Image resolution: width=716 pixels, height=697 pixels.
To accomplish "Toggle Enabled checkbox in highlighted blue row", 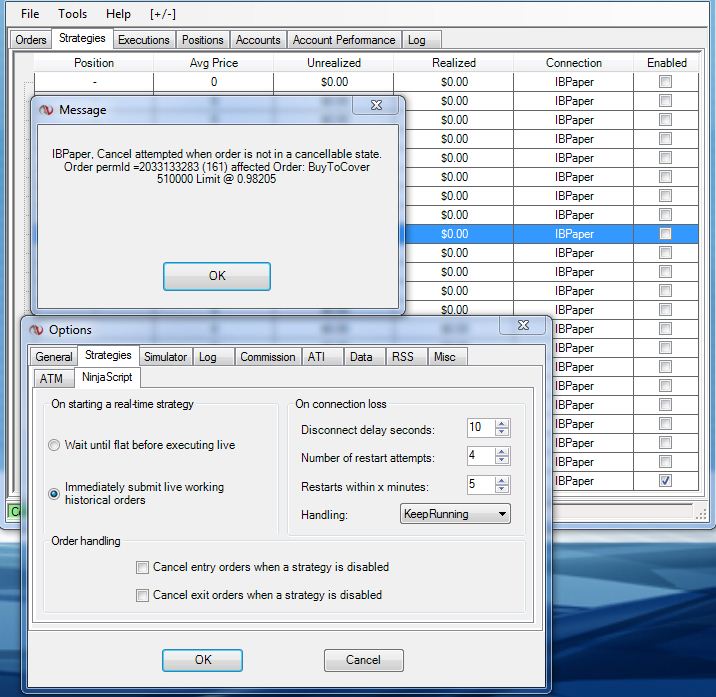I will pos(665,234).
